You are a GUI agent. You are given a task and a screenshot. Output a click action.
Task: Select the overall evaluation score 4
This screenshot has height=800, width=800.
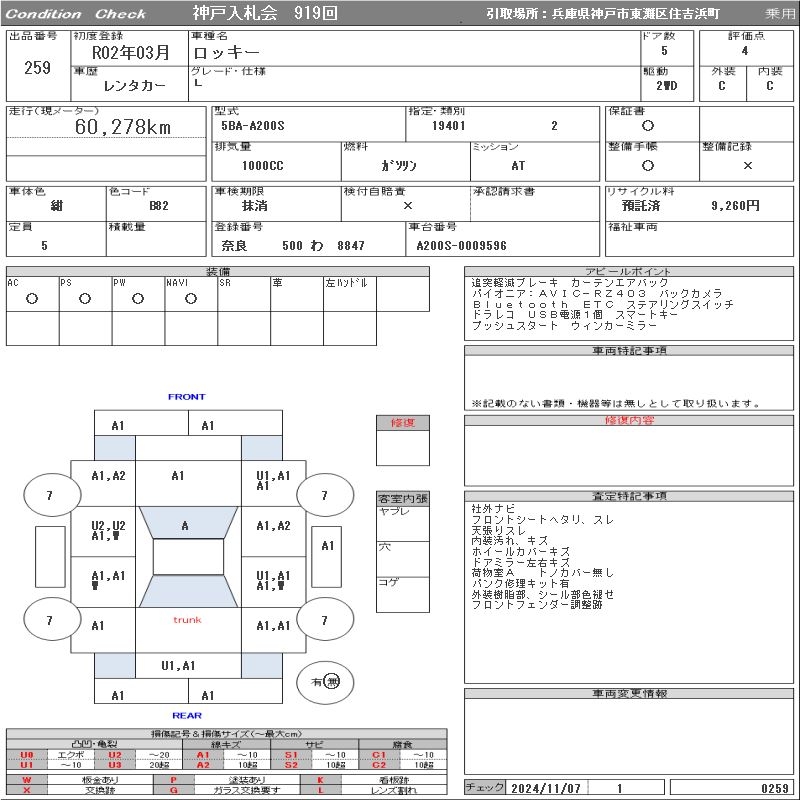[745, 51]
